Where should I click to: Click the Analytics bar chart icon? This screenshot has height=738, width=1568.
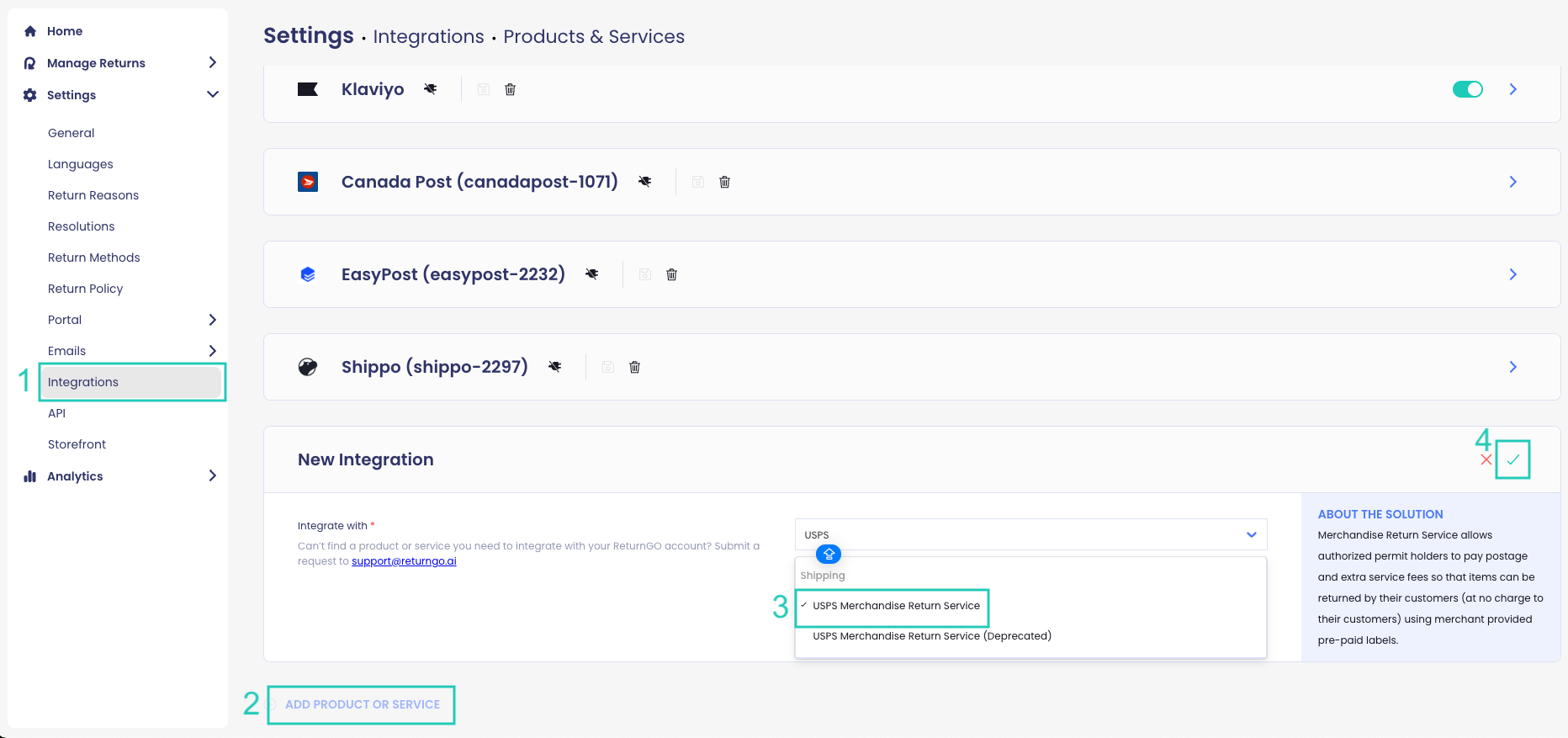coord(30,476)
